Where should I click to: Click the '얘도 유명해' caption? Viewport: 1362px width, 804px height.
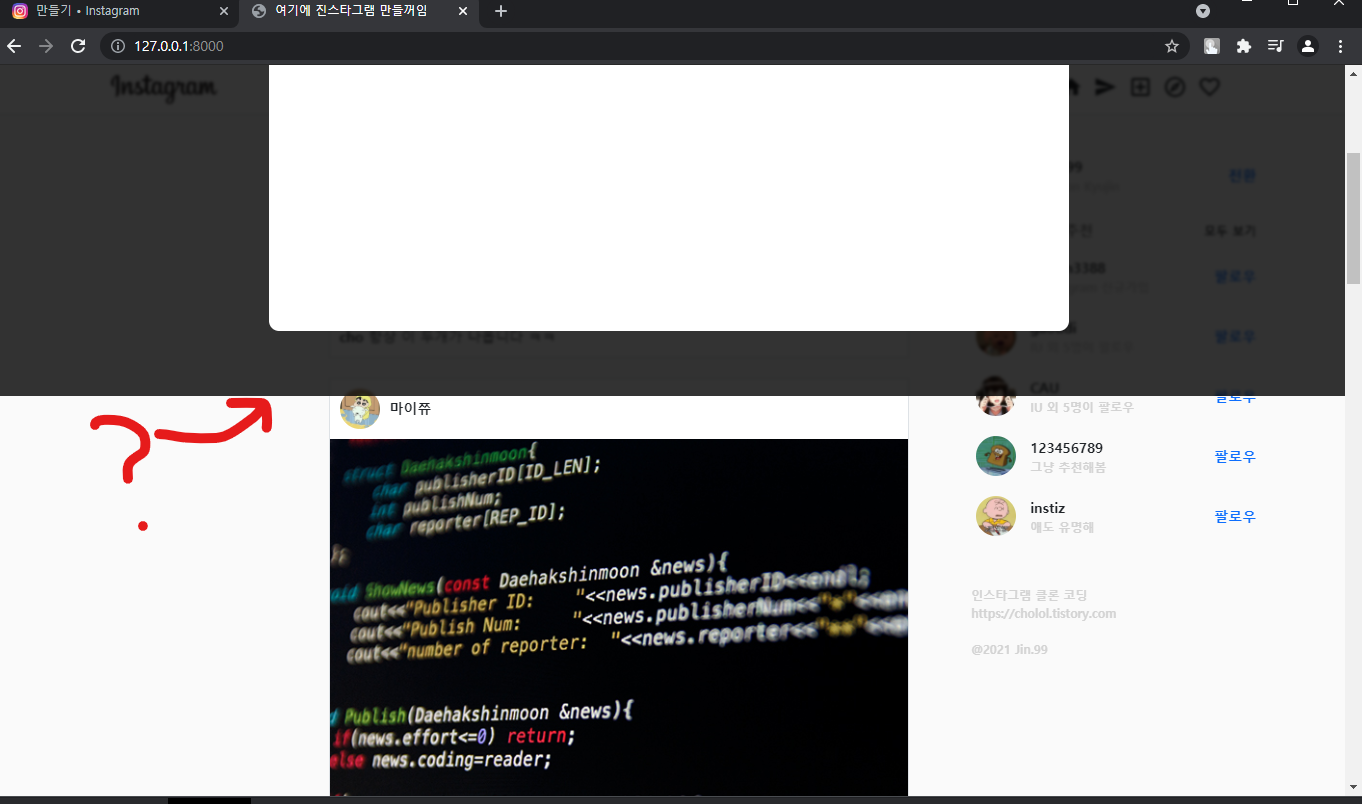[x=1062, y=527]
